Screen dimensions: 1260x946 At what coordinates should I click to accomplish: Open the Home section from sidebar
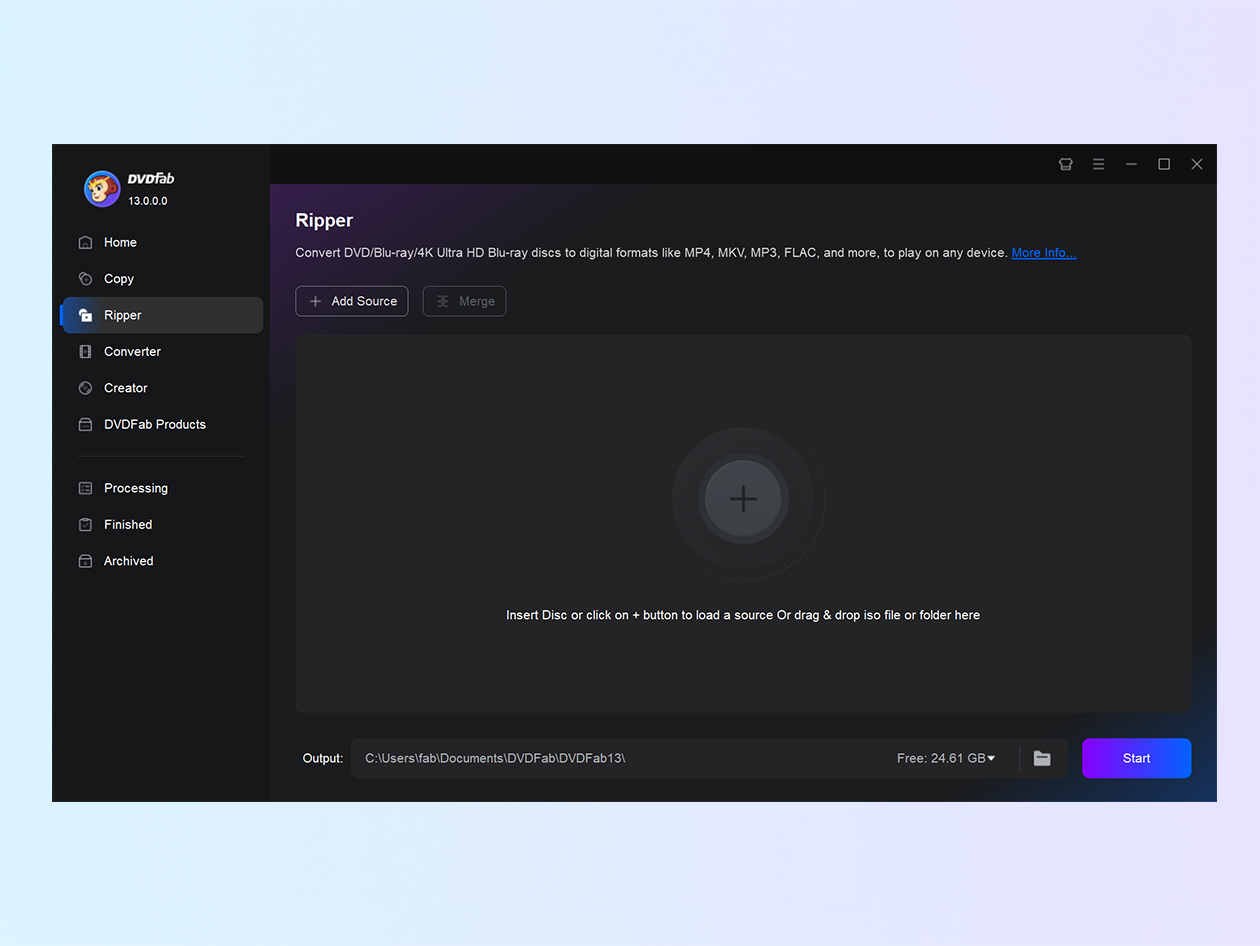point(118,242)
